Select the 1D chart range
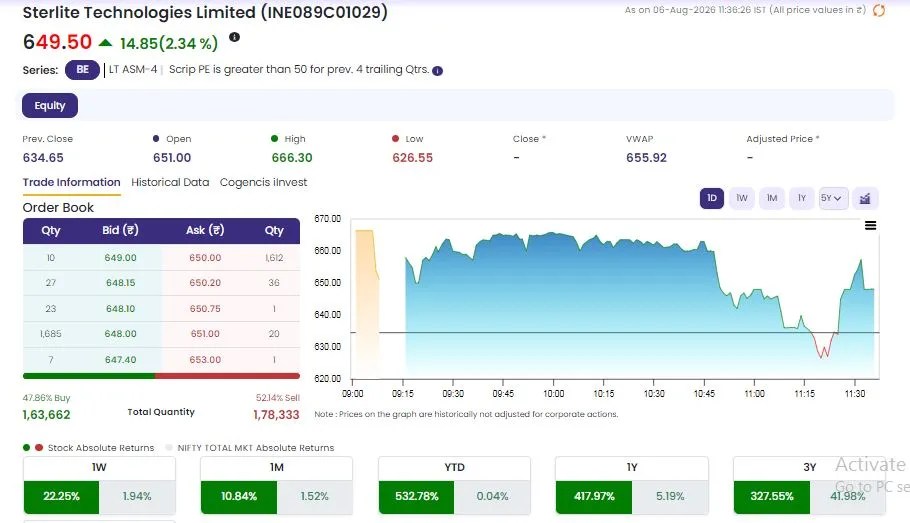 click(712, 199)
